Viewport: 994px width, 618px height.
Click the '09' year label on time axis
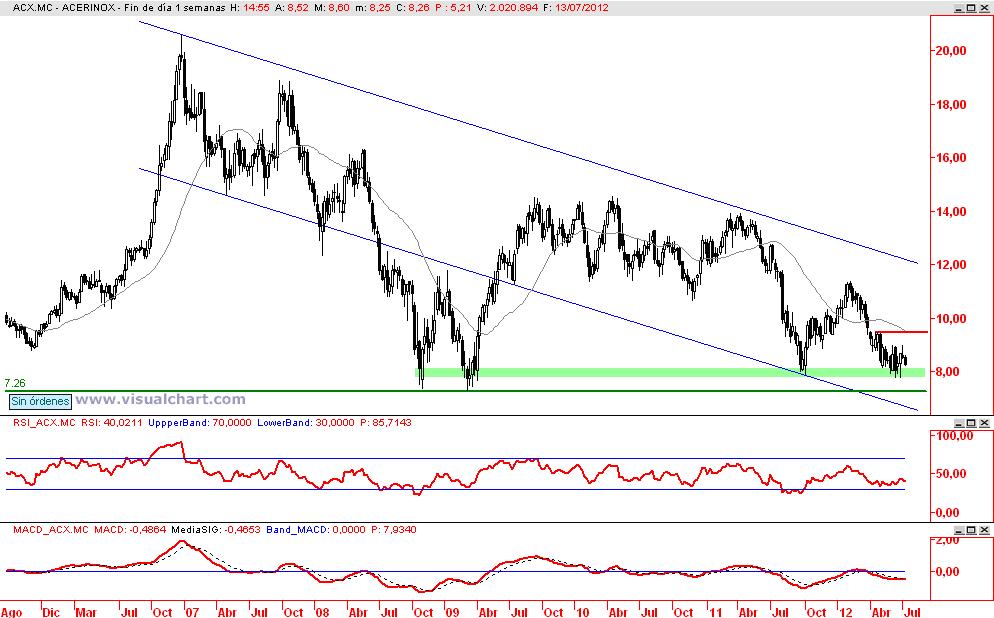452,612
